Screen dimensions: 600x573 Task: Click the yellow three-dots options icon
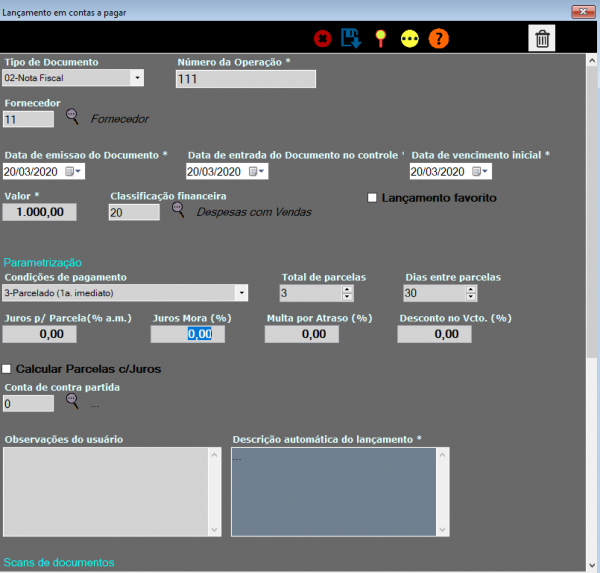tap(409, 39)
